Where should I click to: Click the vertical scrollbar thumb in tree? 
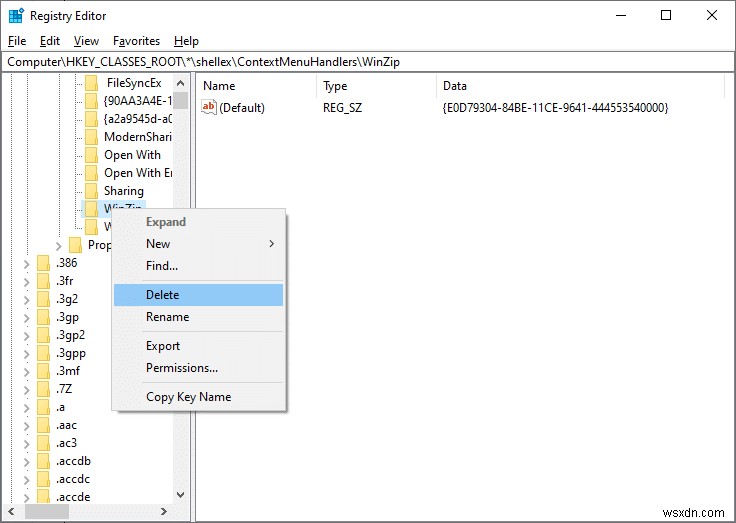[x=180, y=100]
